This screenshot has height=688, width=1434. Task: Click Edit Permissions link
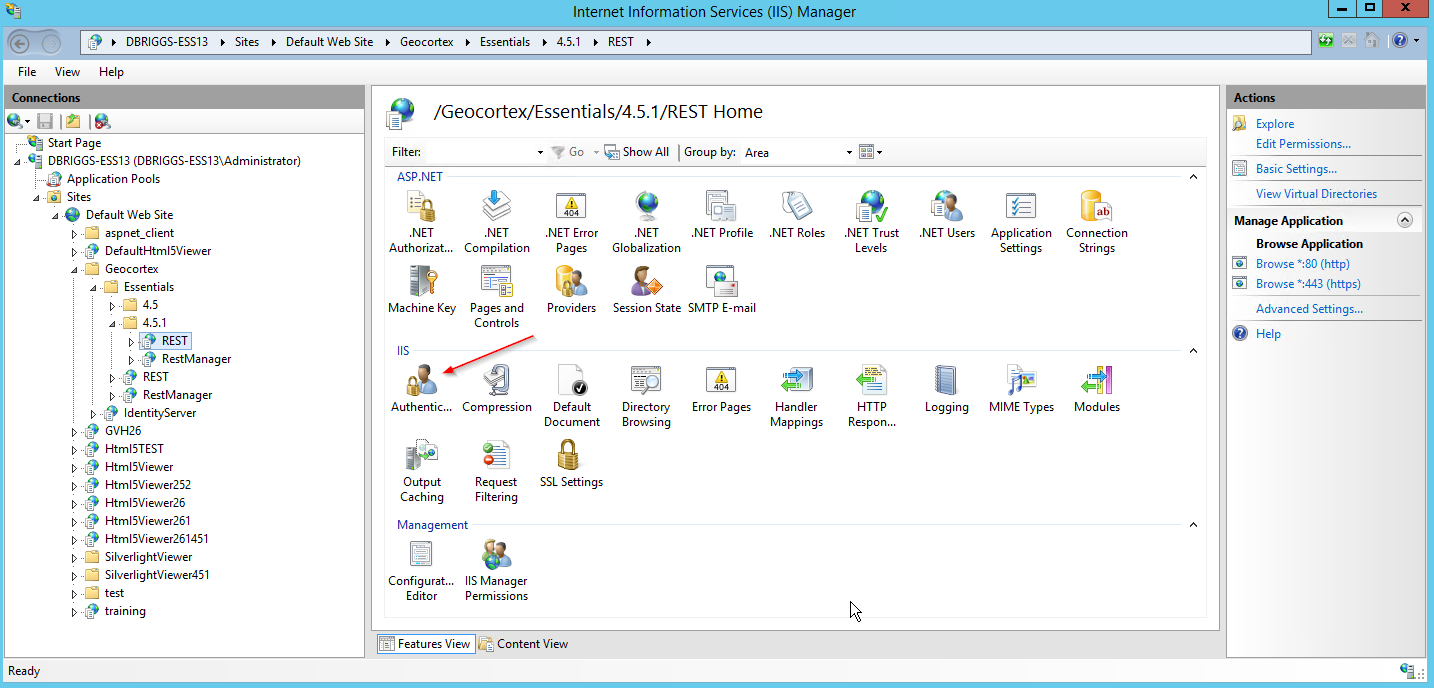coord(1303,144)
